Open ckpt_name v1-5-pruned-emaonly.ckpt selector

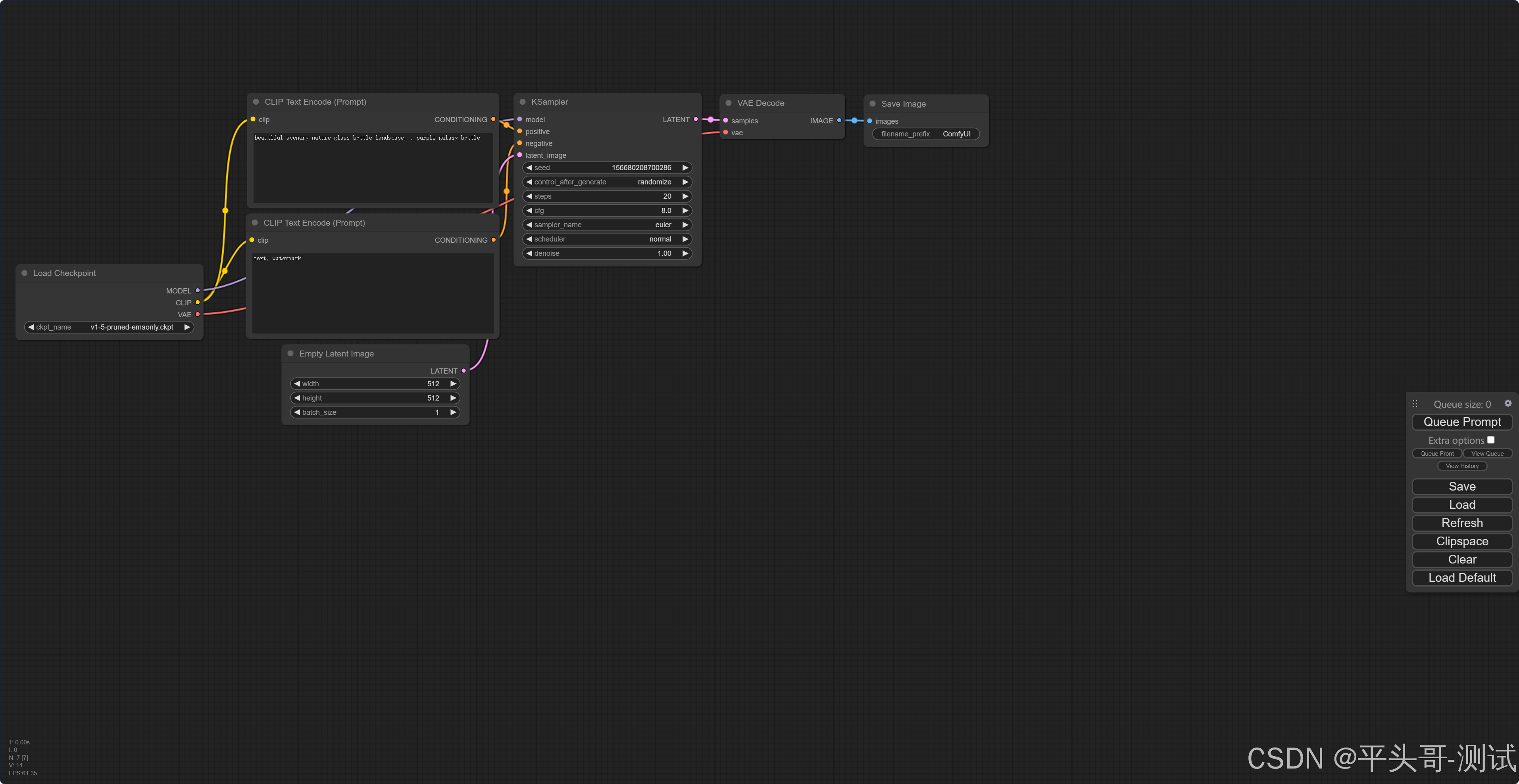109,327
